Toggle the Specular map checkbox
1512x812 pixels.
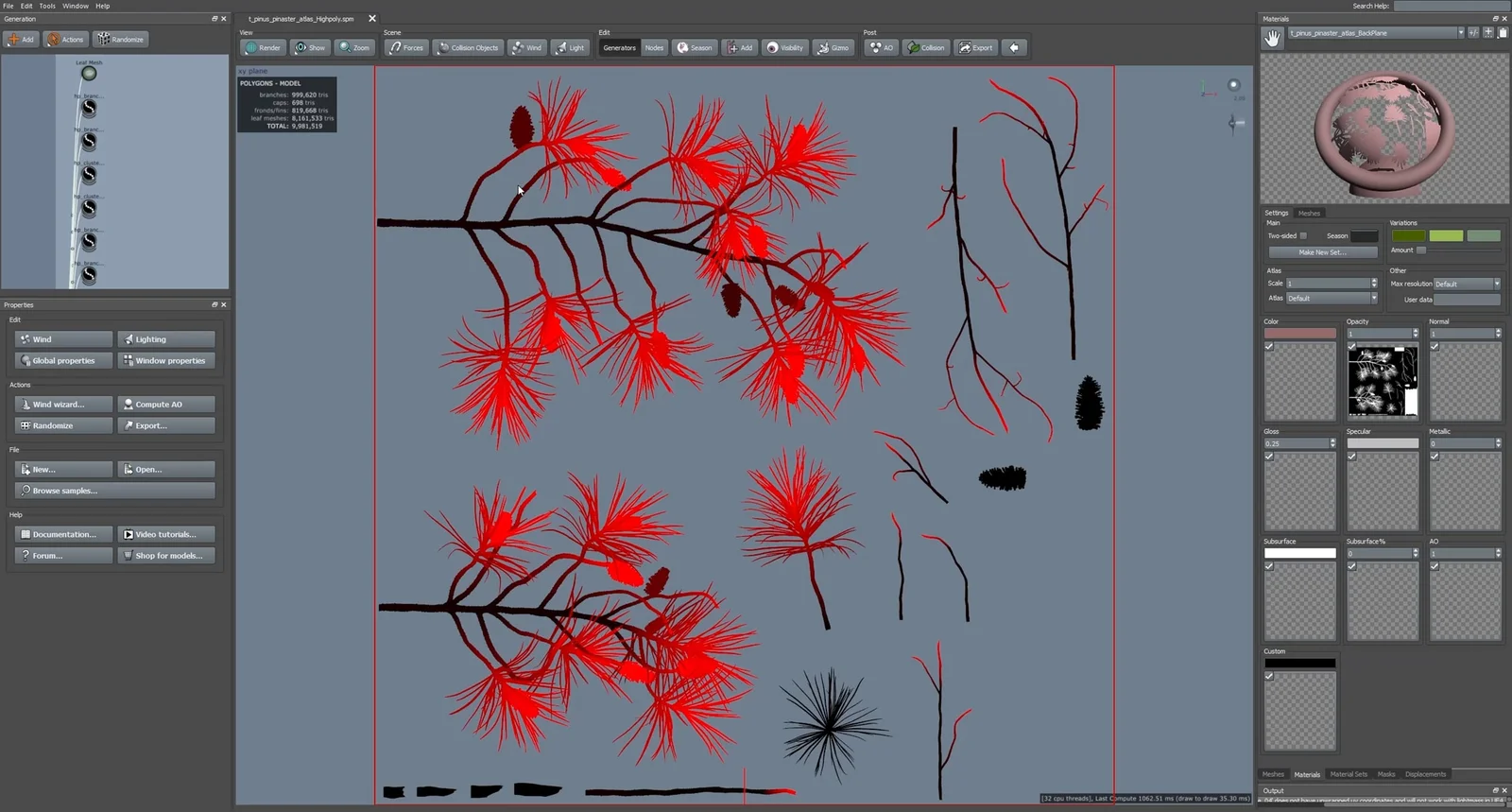tap(1351, 457)
